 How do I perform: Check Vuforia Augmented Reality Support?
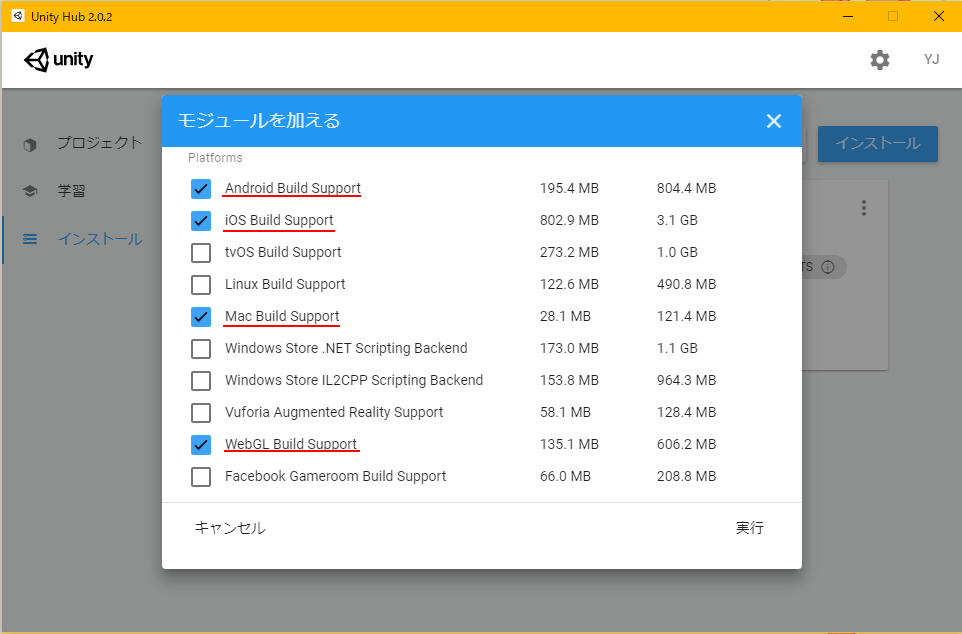[201, 412]
